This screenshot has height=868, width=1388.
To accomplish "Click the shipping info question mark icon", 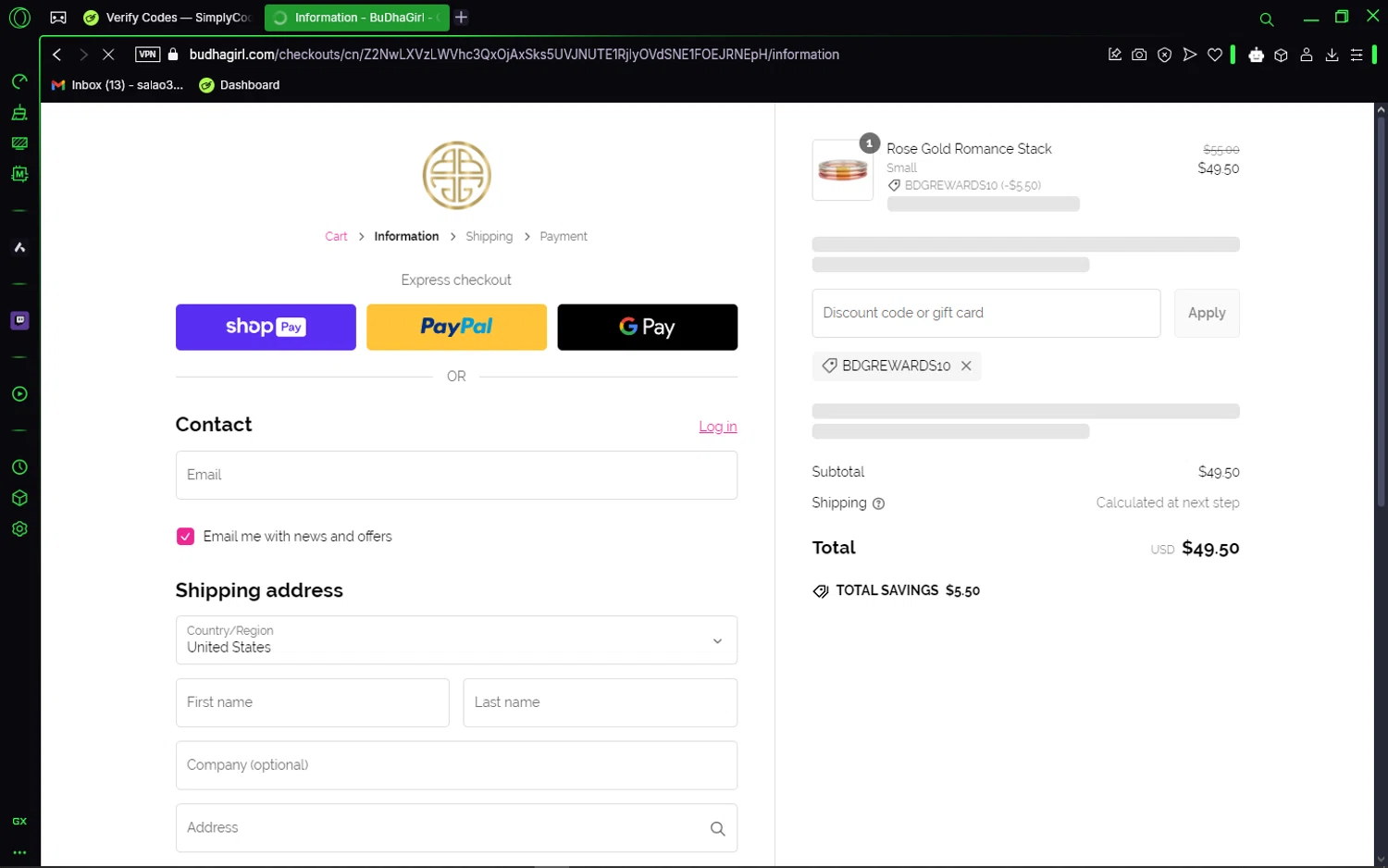I will (x=879, y=503).
